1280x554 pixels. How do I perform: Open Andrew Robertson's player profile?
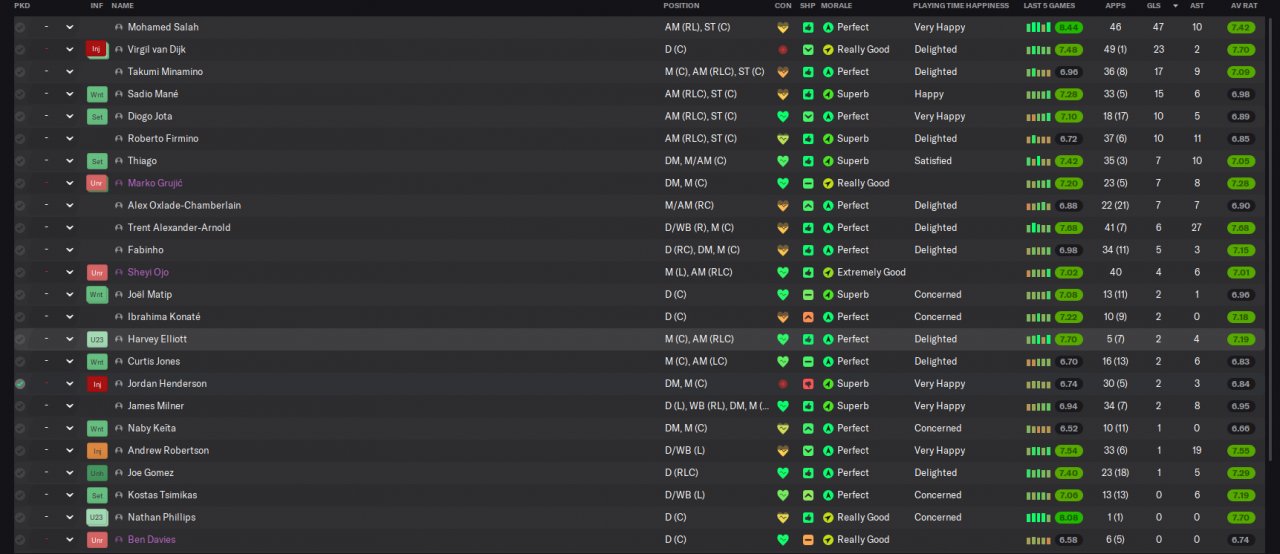click(168, 450)
